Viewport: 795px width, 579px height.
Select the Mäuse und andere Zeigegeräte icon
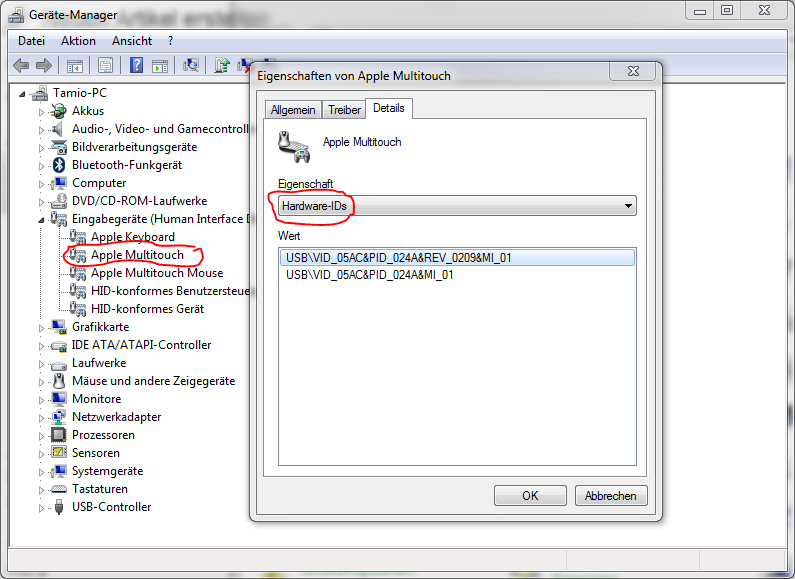pos(59,381)
